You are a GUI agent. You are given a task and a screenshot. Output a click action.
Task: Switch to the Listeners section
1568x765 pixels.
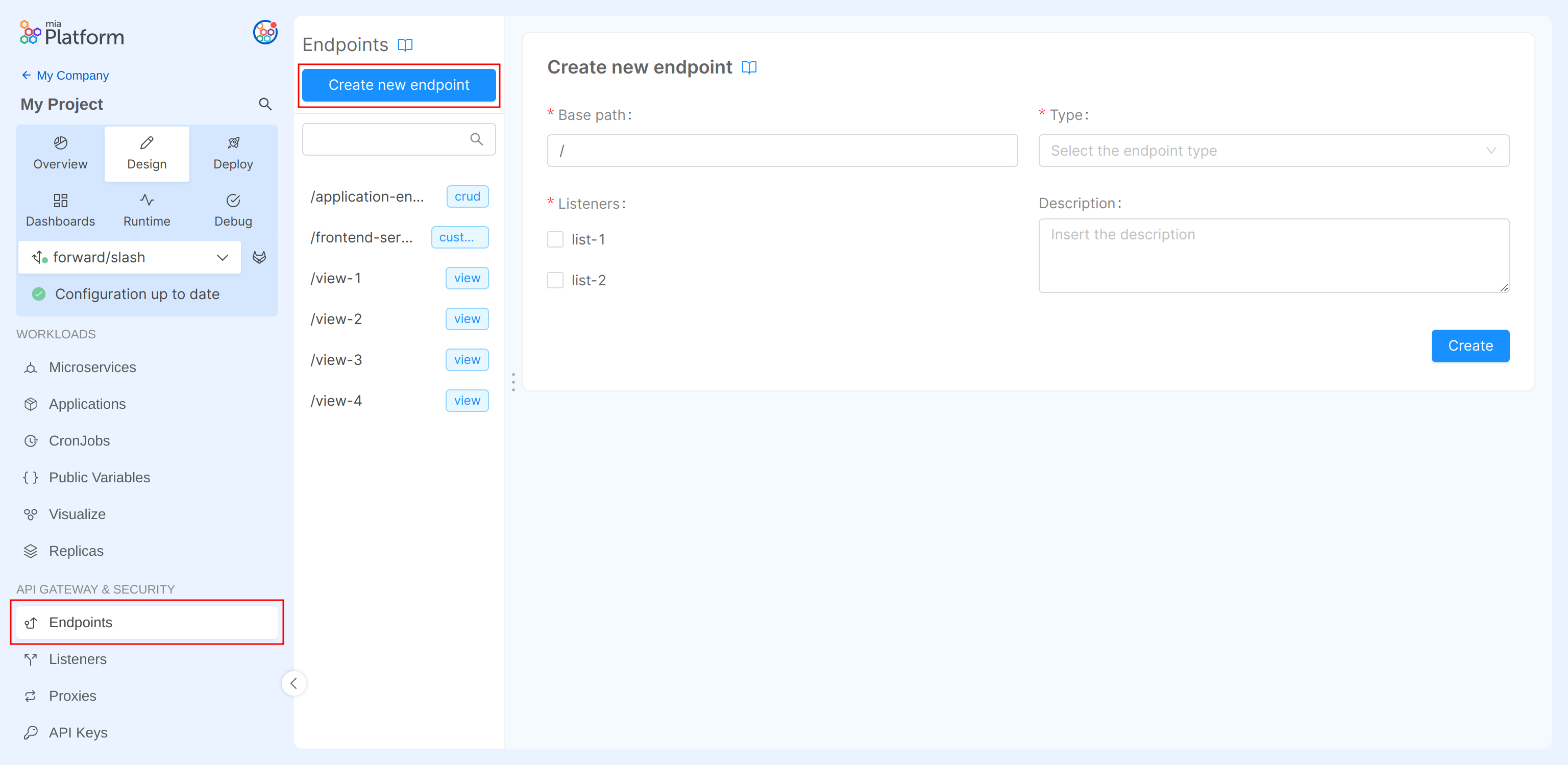(x=77, y=658)
